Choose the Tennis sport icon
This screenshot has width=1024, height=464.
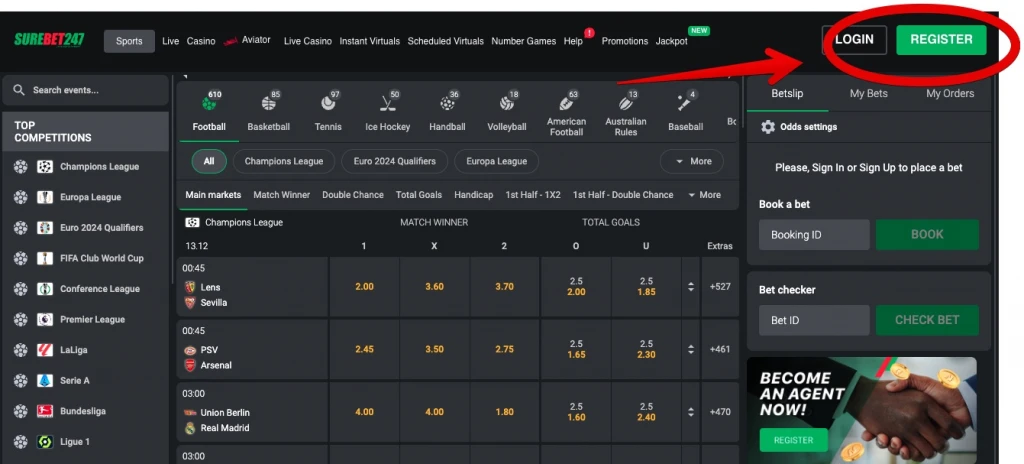(x=327, y=104)
